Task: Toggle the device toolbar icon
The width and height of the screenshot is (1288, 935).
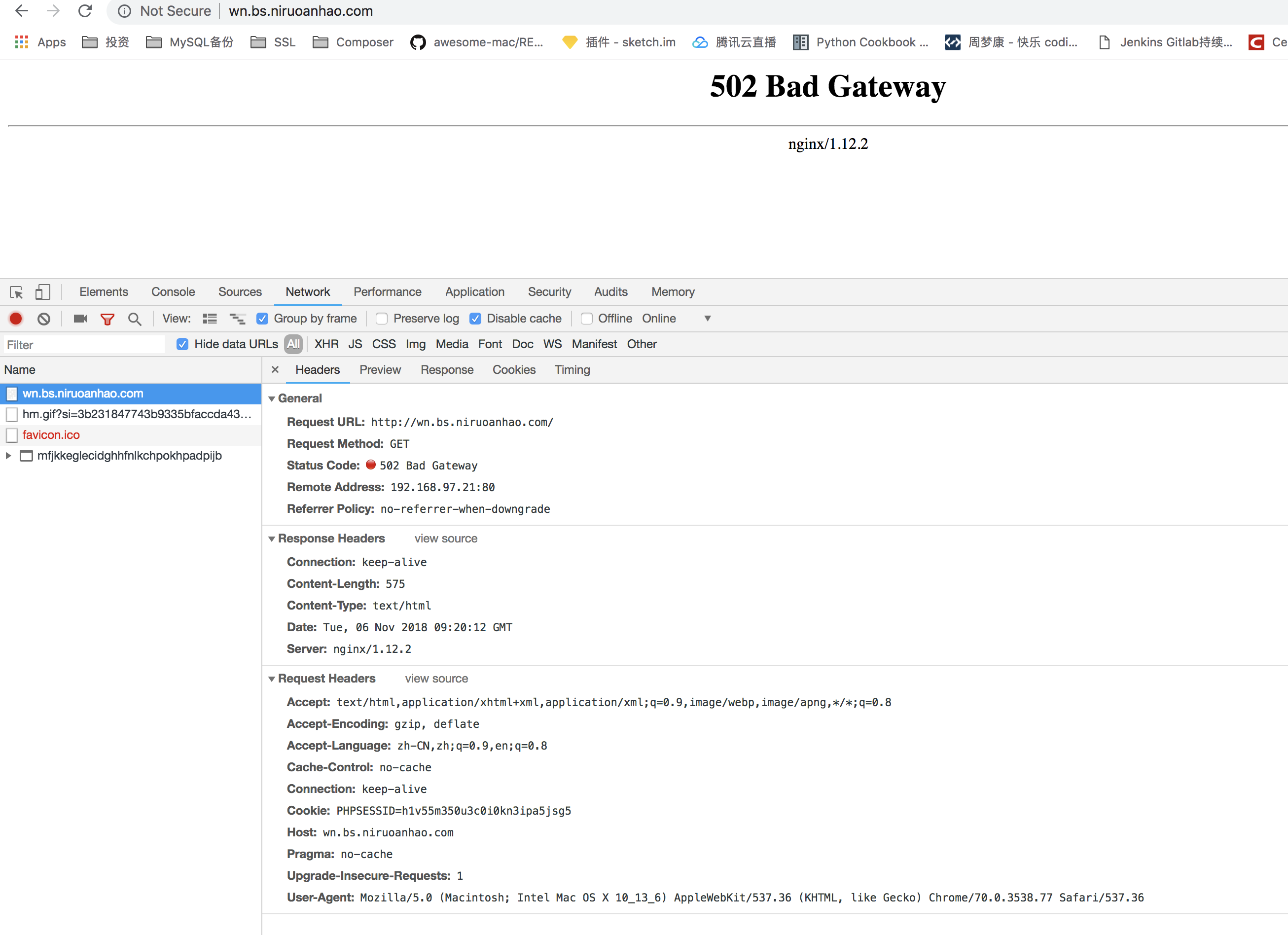Action: click(42, 291)
